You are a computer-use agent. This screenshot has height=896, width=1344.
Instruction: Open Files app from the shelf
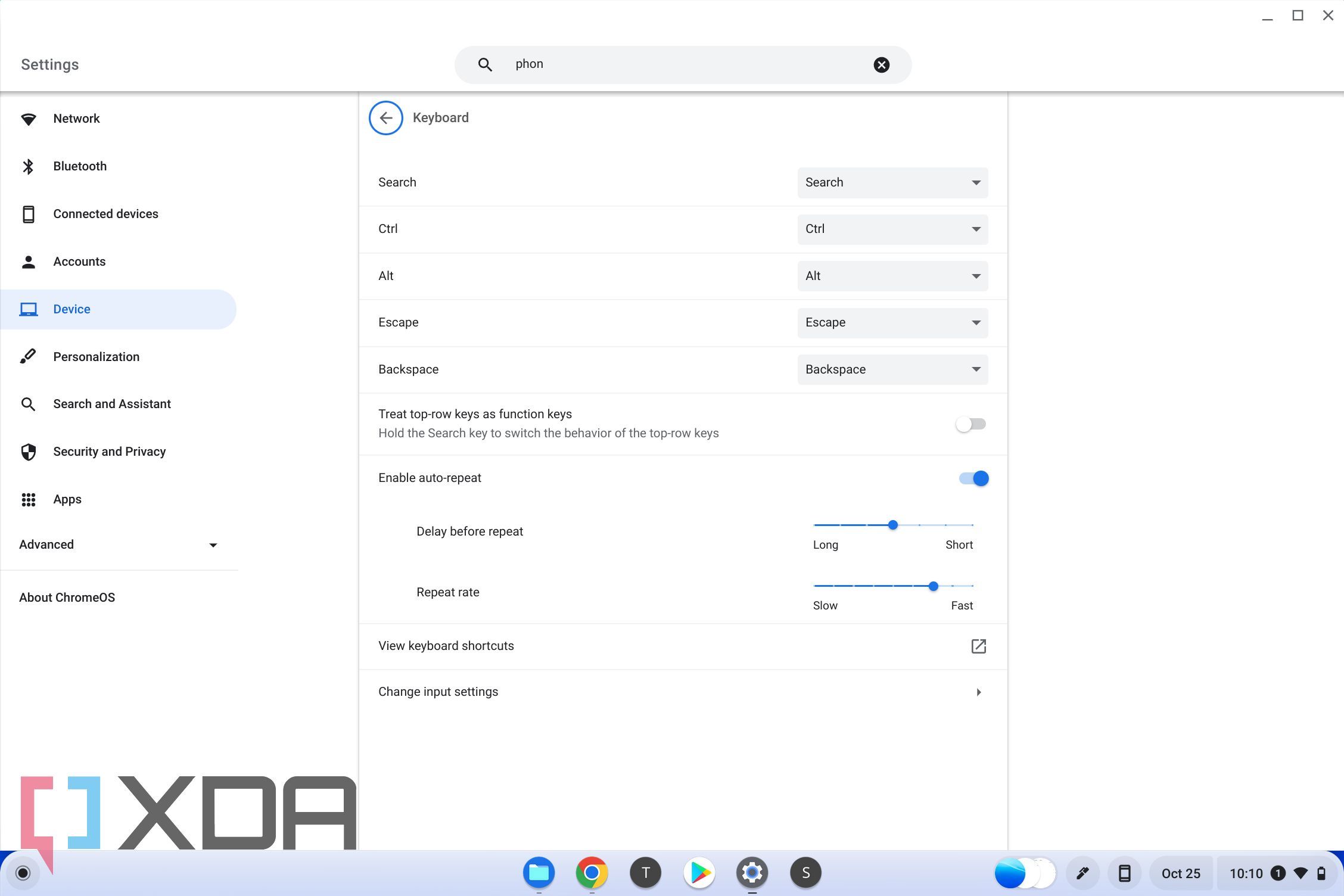(539, 873)
